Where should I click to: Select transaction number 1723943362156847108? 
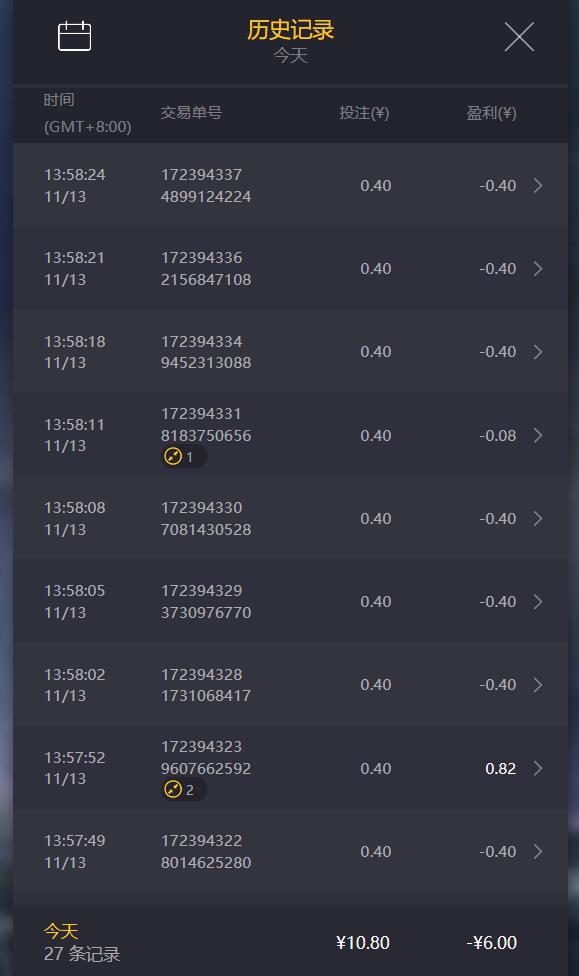(x=206, y=269)
